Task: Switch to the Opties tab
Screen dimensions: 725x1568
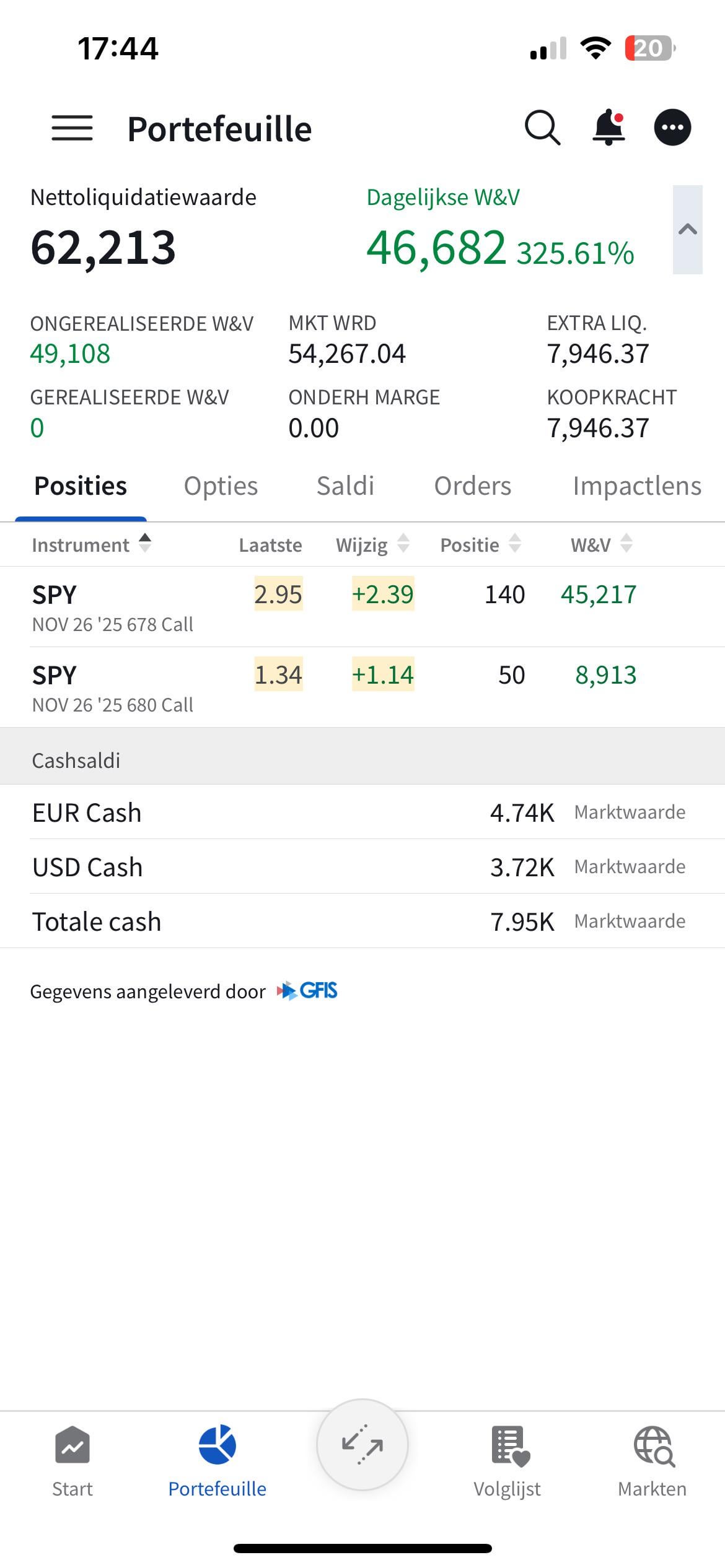Action: (221, 486)
